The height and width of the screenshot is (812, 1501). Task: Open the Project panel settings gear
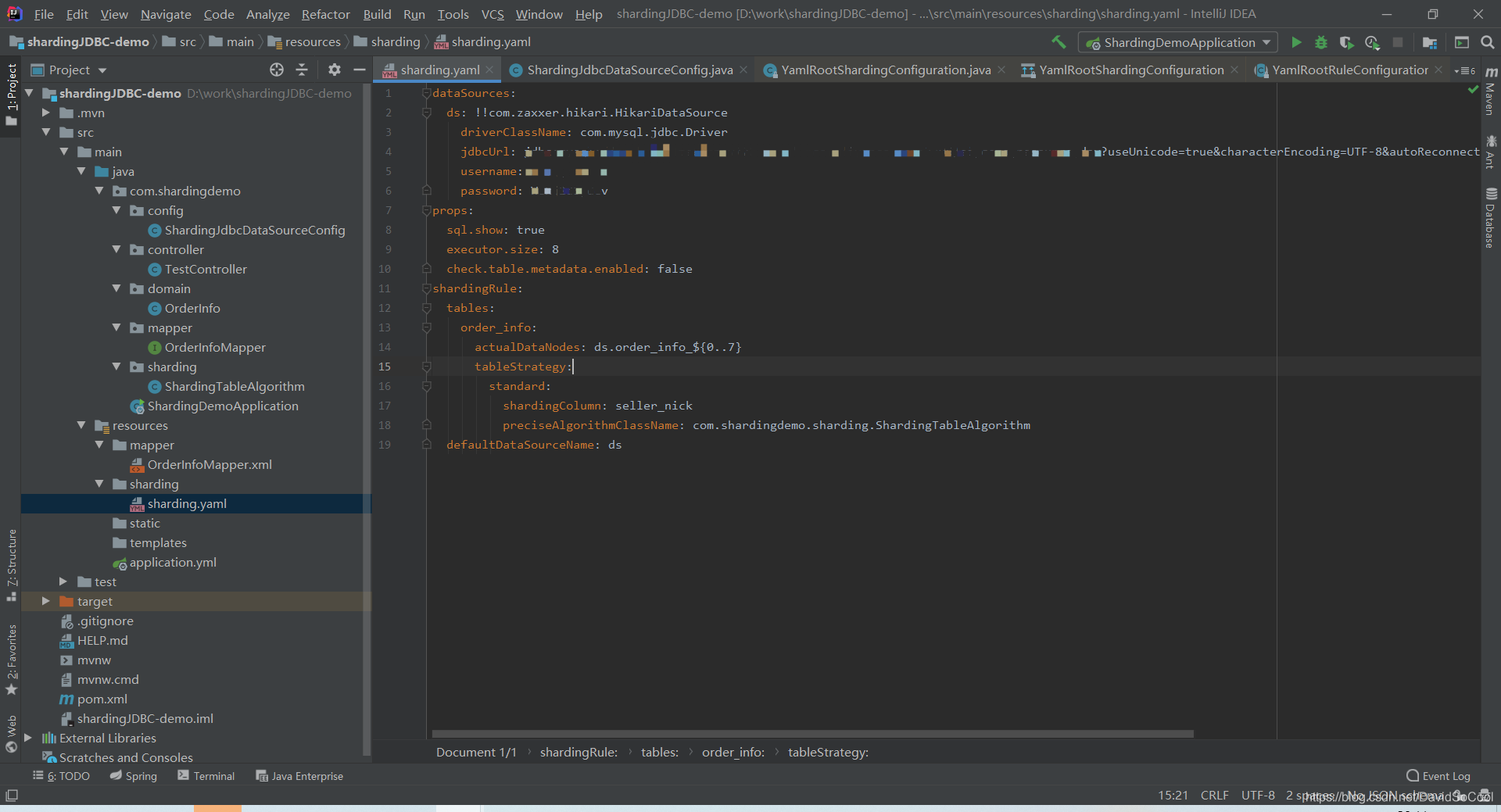335,70
